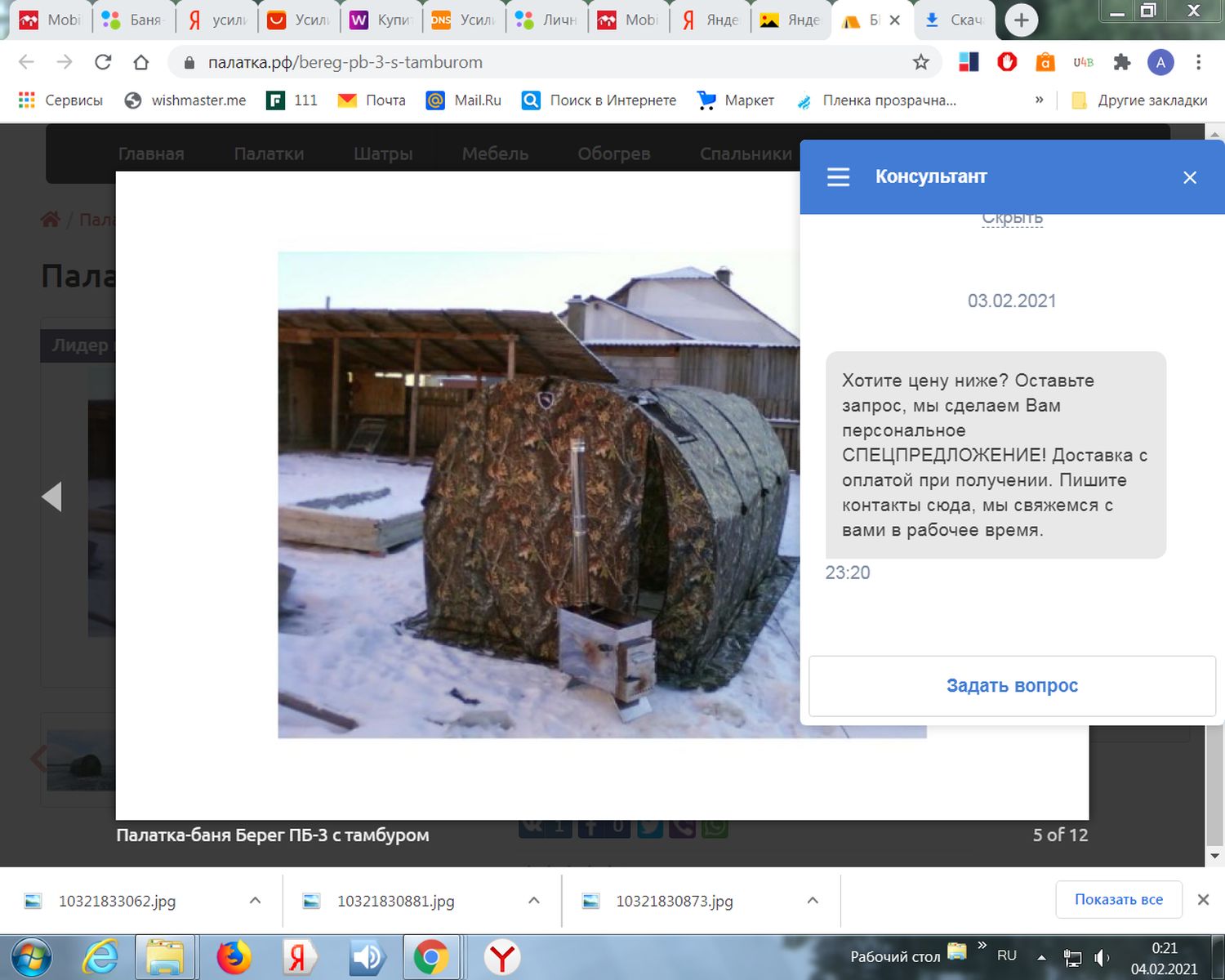Click the address bar URL

click(345, 62)
